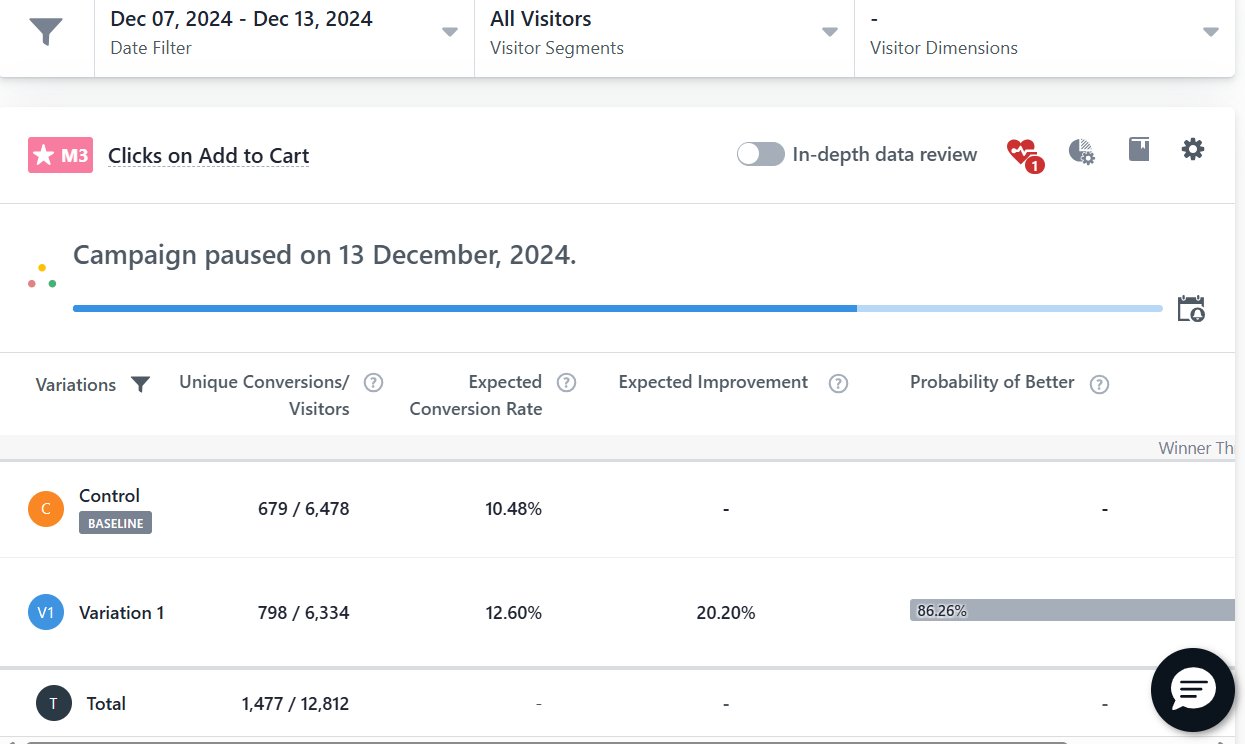Click the 12.60% conversion rate
The height and width of the screenshot is (744, 1245).
tap(513, 613)
